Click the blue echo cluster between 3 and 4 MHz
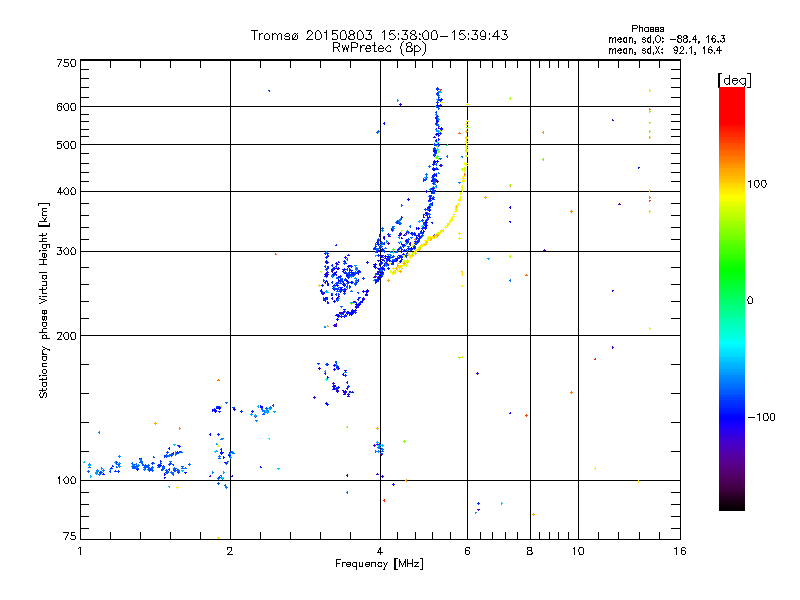Viewport: 800px width, 600px height. [343, 283]
